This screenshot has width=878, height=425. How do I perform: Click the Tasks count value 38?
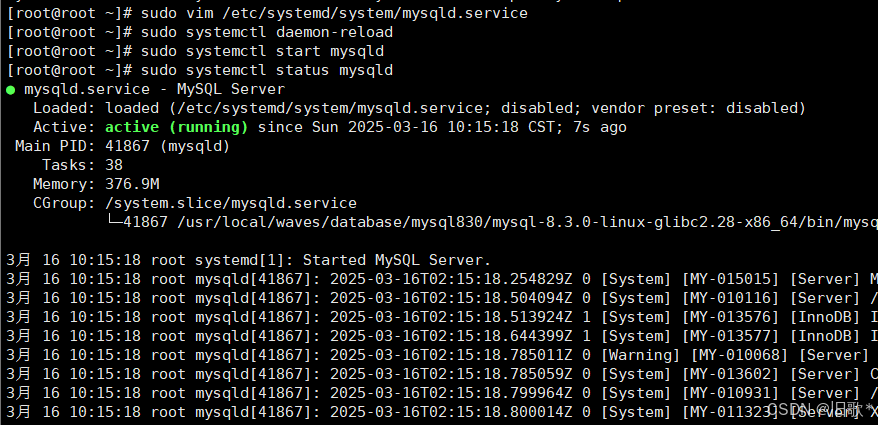(x=114, y=165)
